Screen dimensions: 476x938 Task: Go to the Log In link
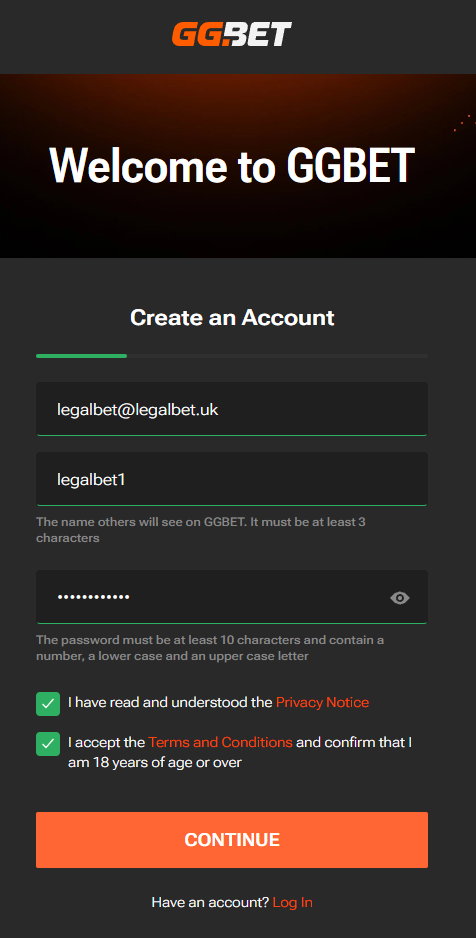pyautogui.click(x=292, y=902)
